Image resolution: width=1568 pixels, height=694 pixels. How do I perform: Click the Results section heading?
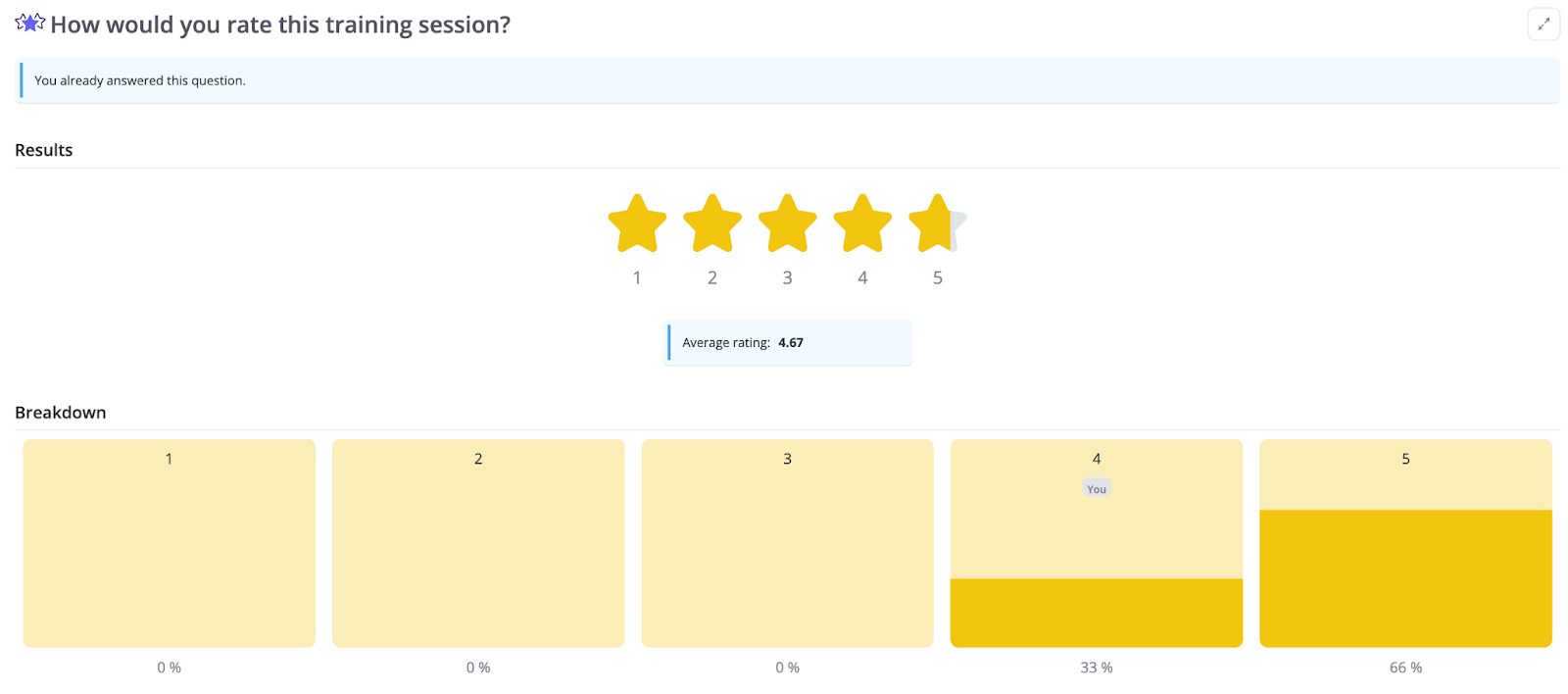44,150
